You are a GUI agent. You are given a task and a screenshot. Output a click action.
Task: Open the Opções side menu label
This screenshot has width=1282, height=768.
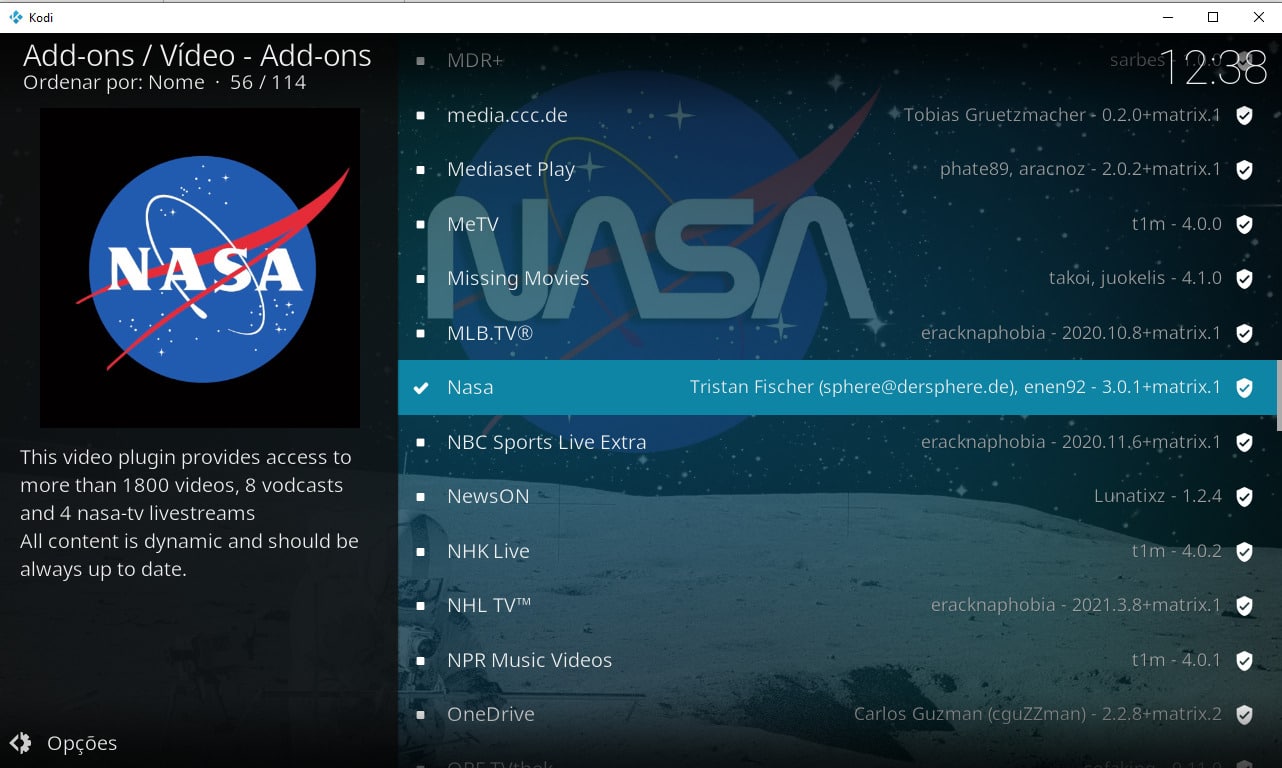[x=82, y=743]
